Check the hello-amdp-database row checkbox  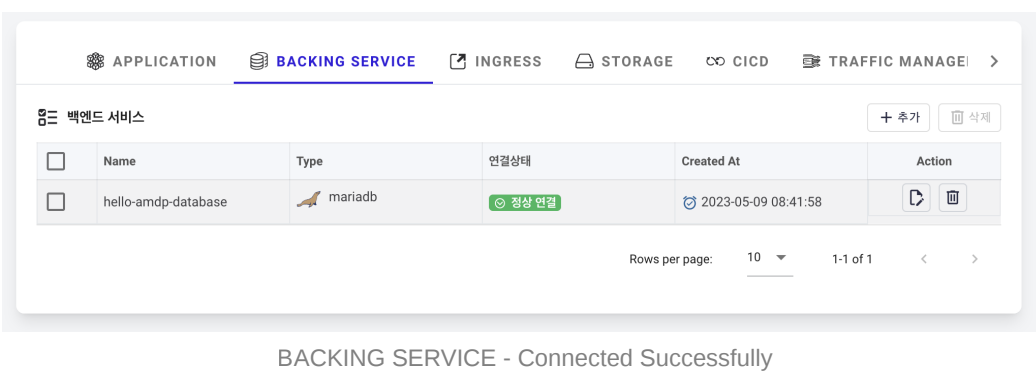pyautogui.click(x=56, y=201)
